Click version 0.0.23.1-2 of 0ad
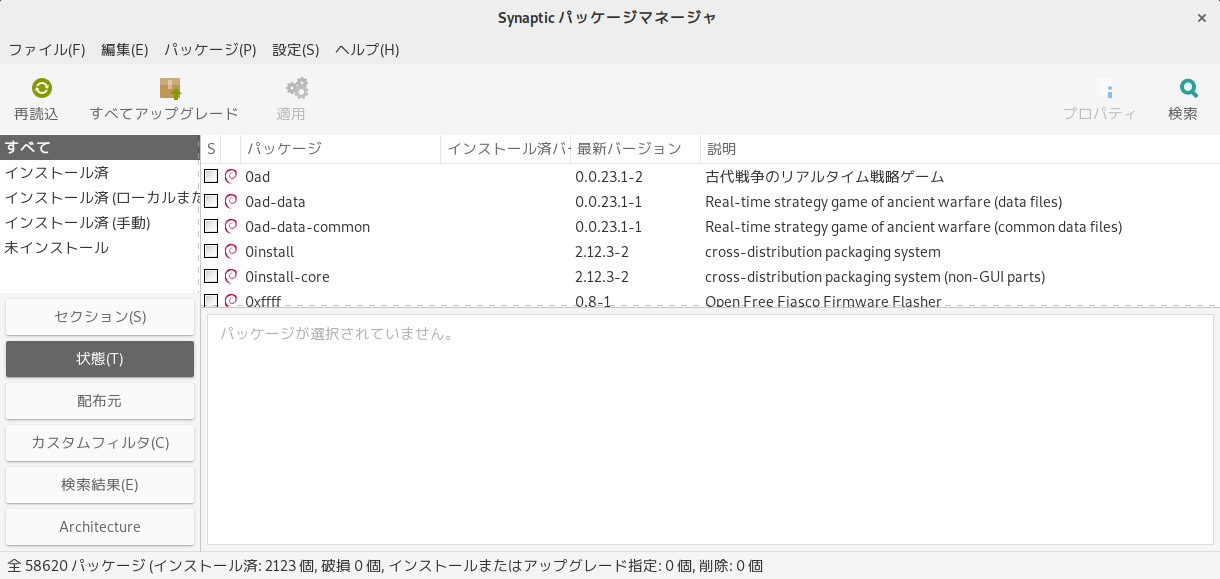The width and height of the screenshot is (1220, 579). [609, 177]
